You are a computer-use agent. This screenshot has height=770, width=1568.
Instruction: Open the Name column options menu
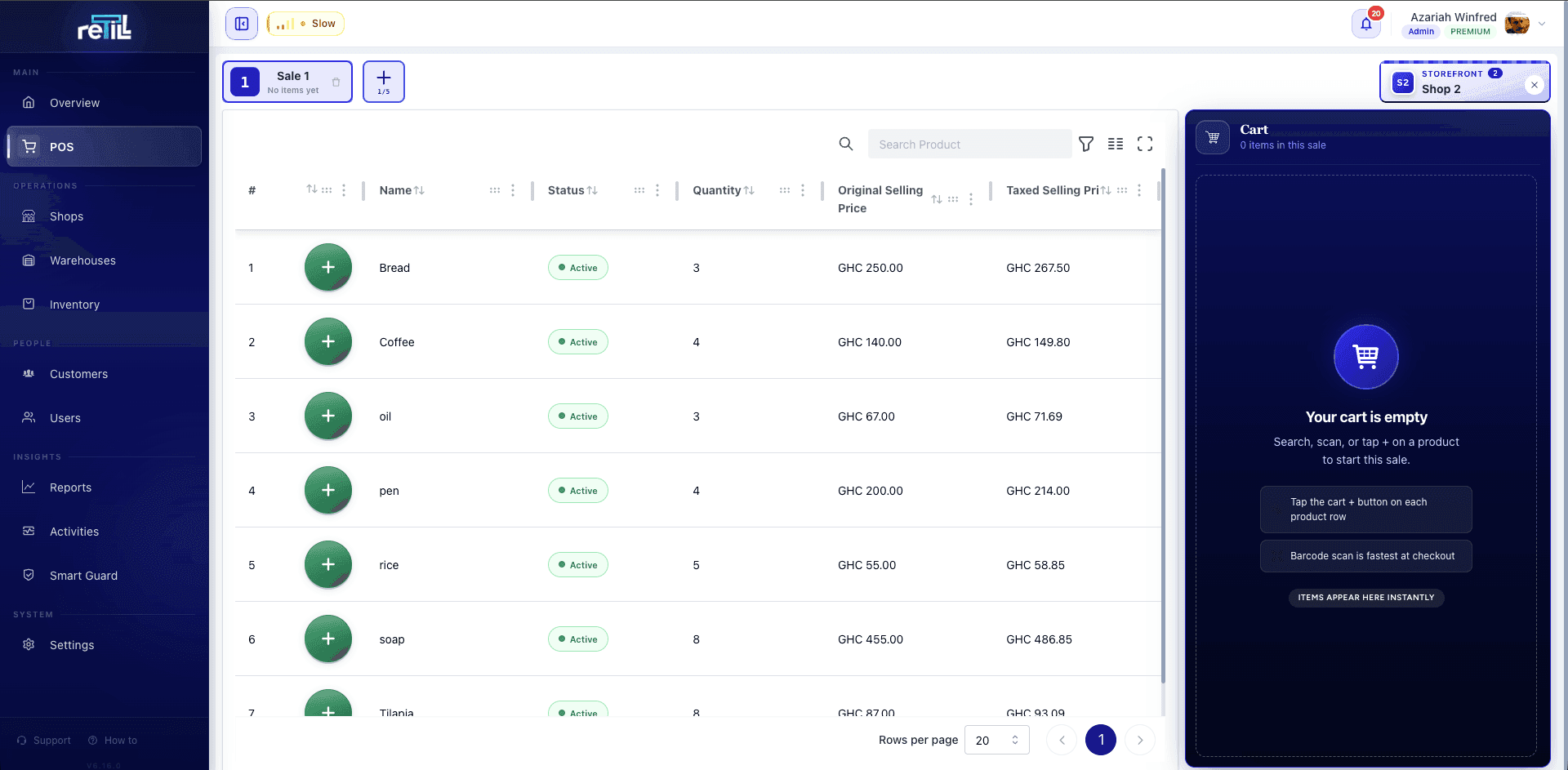(x=513, y=190)
